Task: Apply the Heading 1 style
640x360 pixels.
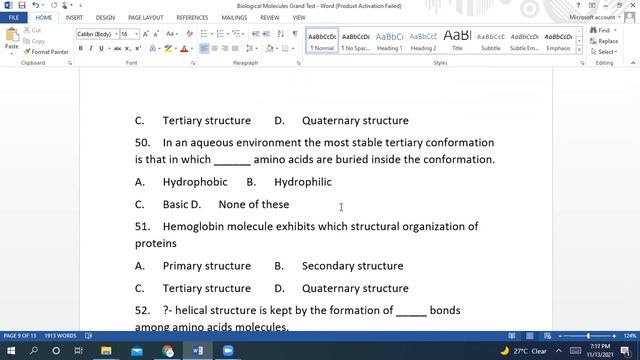Action: click(x=389, y=41)
